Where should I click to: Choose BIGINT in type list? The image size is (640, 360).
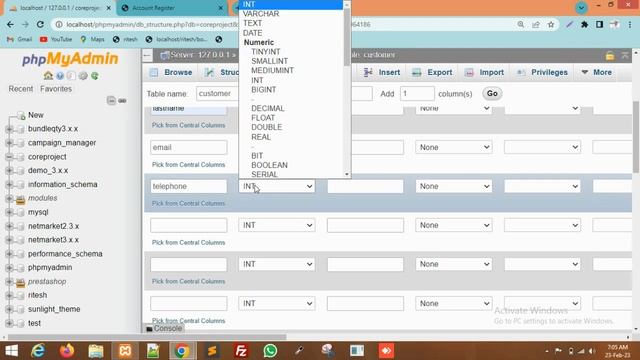pyautogui.click(x=264, y=89)
